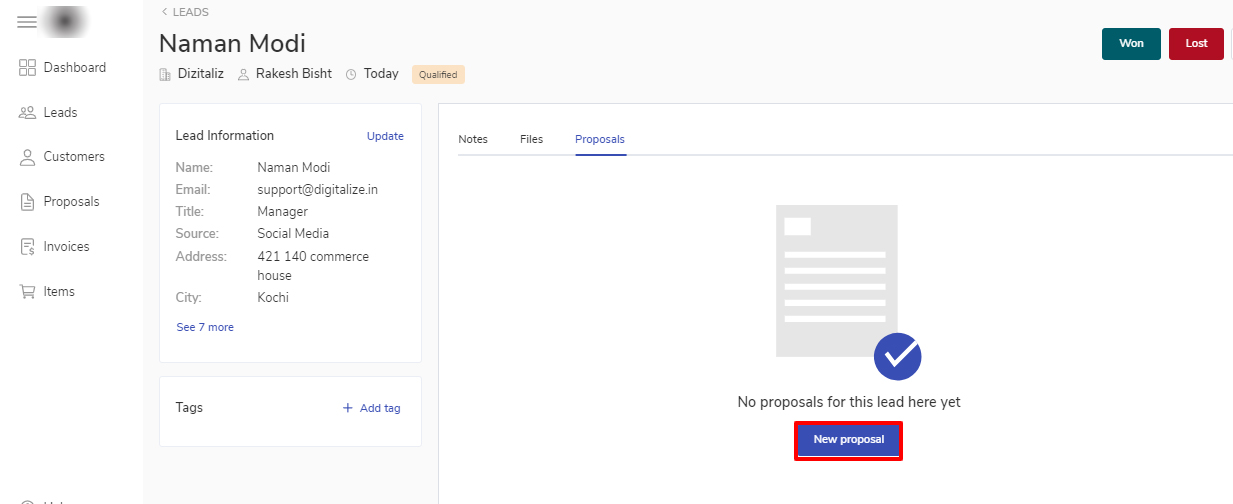Click the New proposal button

(x=848, y=440)
